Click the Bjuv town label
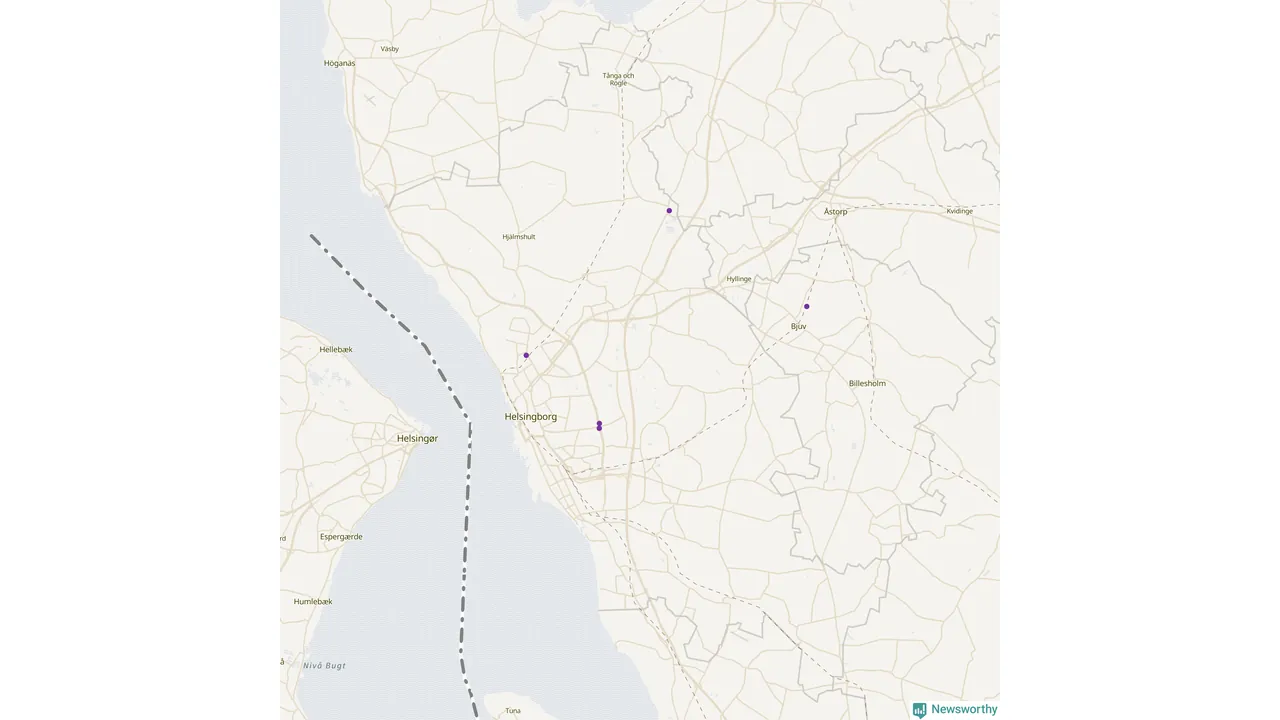 (798, 327)
